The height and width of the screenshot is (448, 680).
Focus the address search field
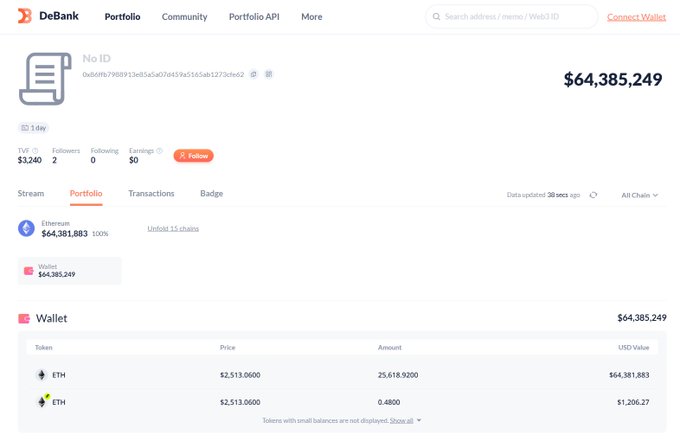point(512,17)
